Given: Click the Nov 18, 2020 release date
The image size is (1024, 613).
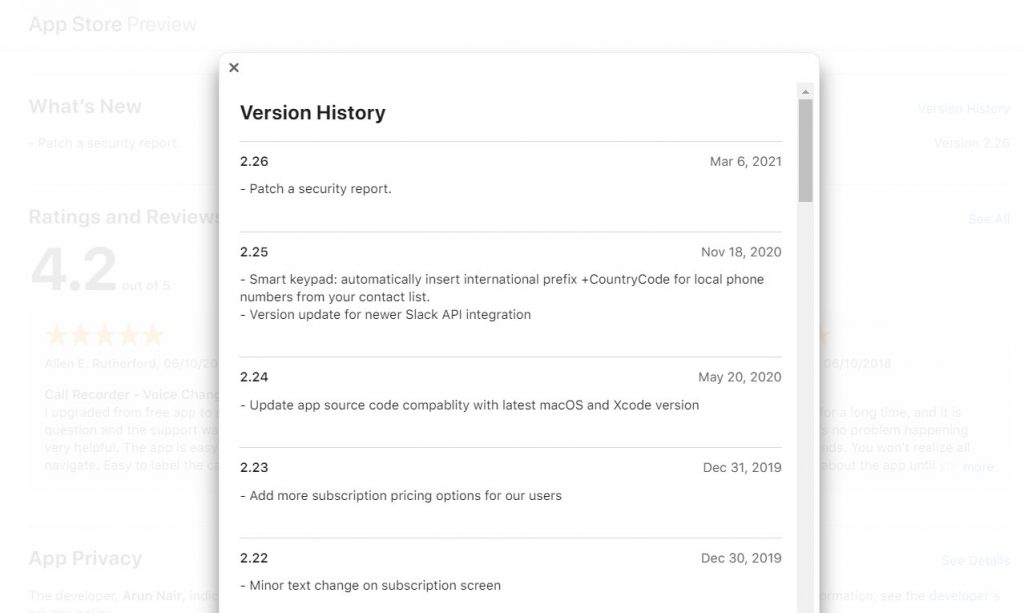Looking at the screenshot, I should coord(741,252).
